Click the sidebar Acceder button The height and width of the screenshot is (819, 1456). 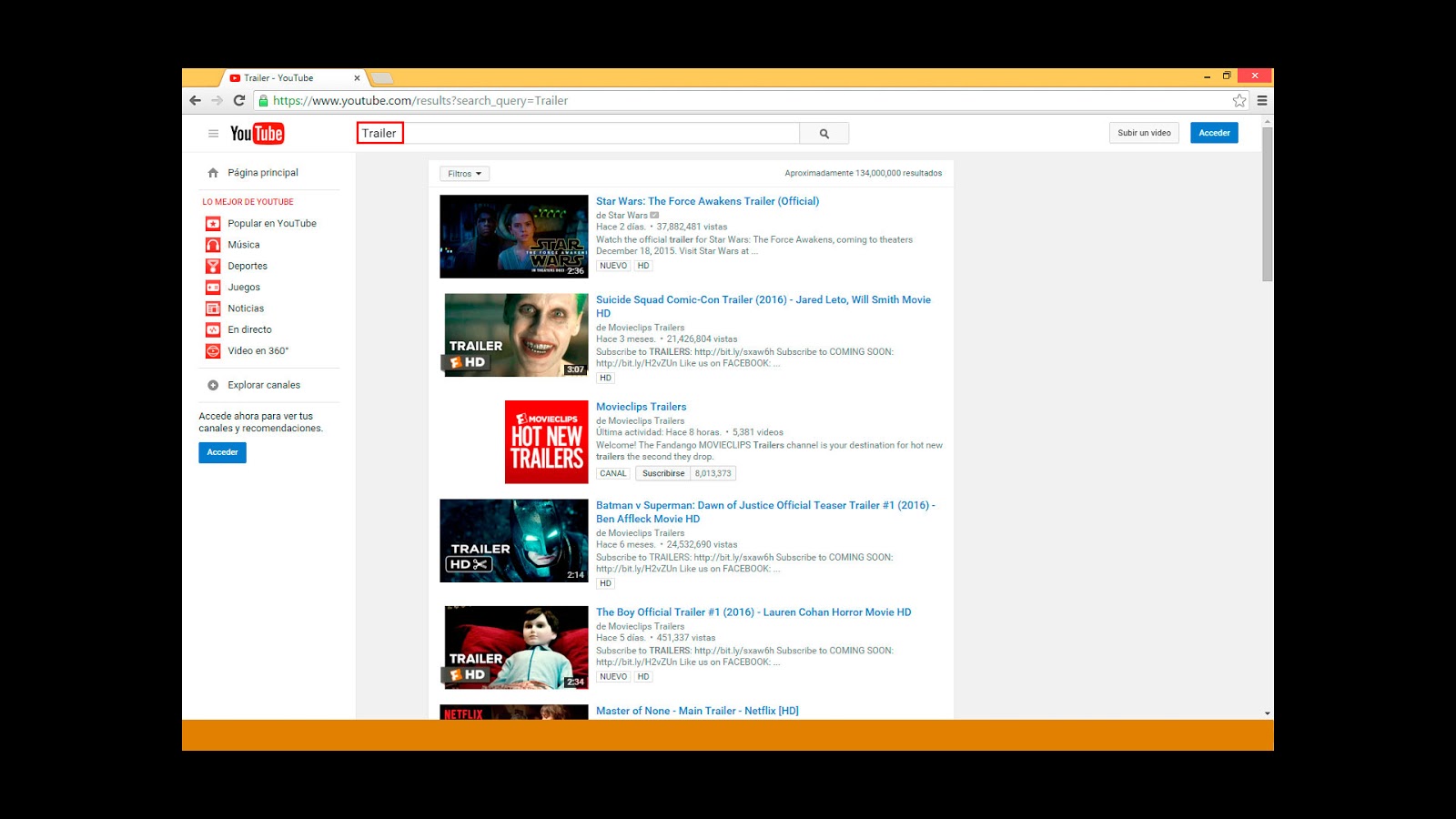(x=222, y=452)
